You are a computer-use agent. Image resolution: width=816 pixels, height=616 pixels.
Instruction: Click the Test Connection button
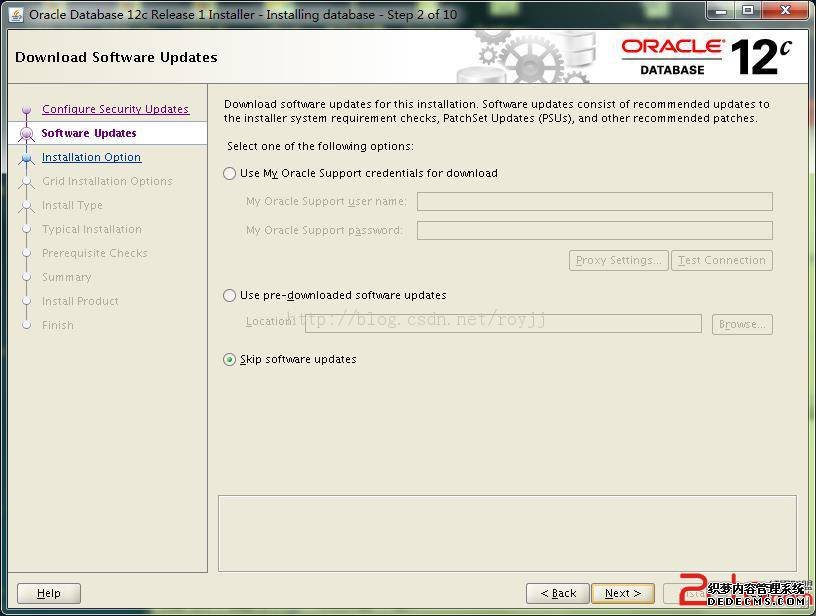(x=721, y=260)
